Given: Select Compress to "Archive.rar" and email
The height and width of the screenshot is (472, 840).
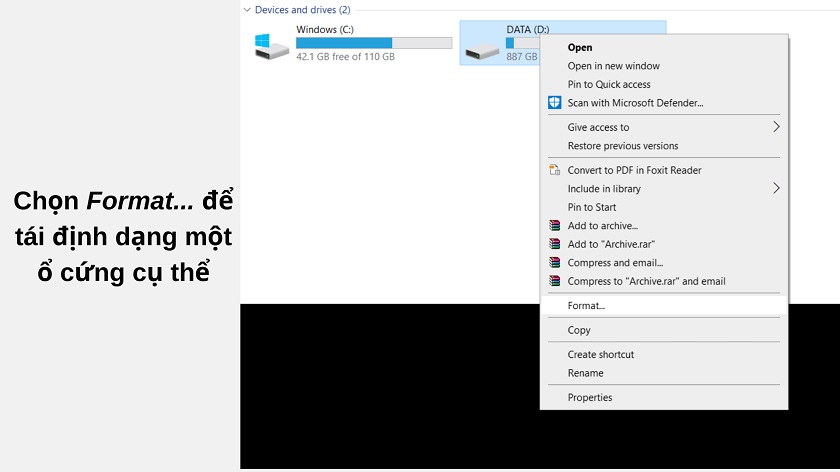Looking at the screenshot, I should [664, 281].
